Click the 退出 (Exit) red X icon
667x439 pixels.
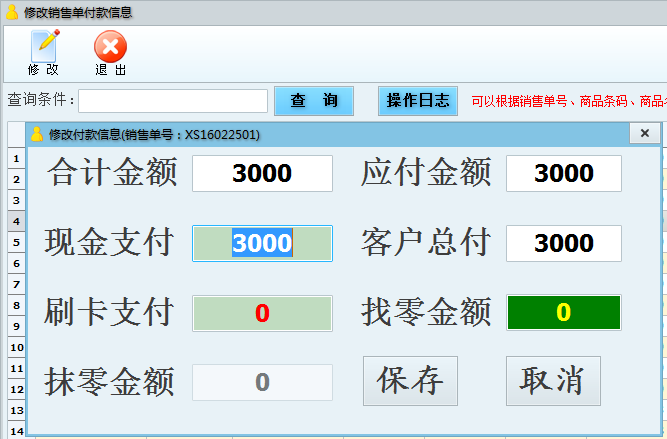pos(110,46)
